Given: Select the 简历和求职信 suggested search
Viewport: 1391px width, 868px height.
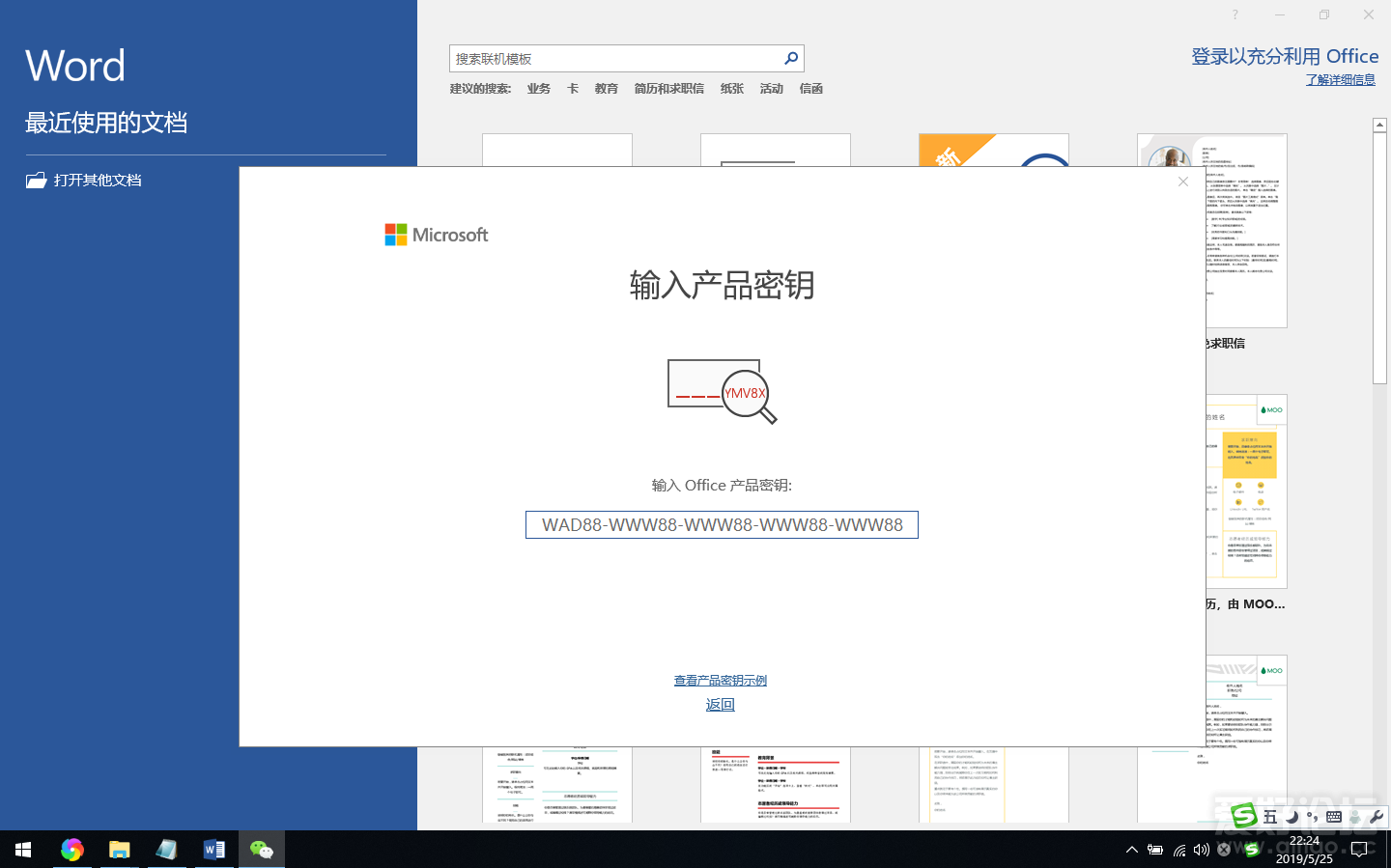Looking at the screenshot, I should point(668,89).
